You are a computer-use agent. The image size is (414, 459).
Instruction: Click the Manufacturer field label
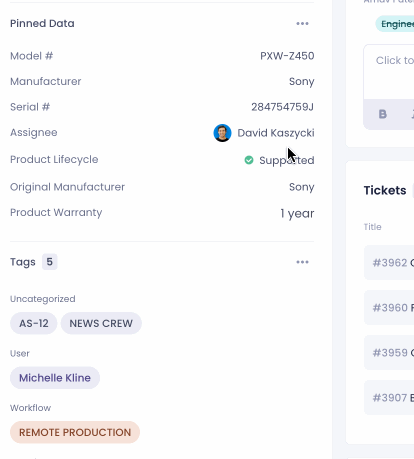pyautogui.click(x=46, y=82)
